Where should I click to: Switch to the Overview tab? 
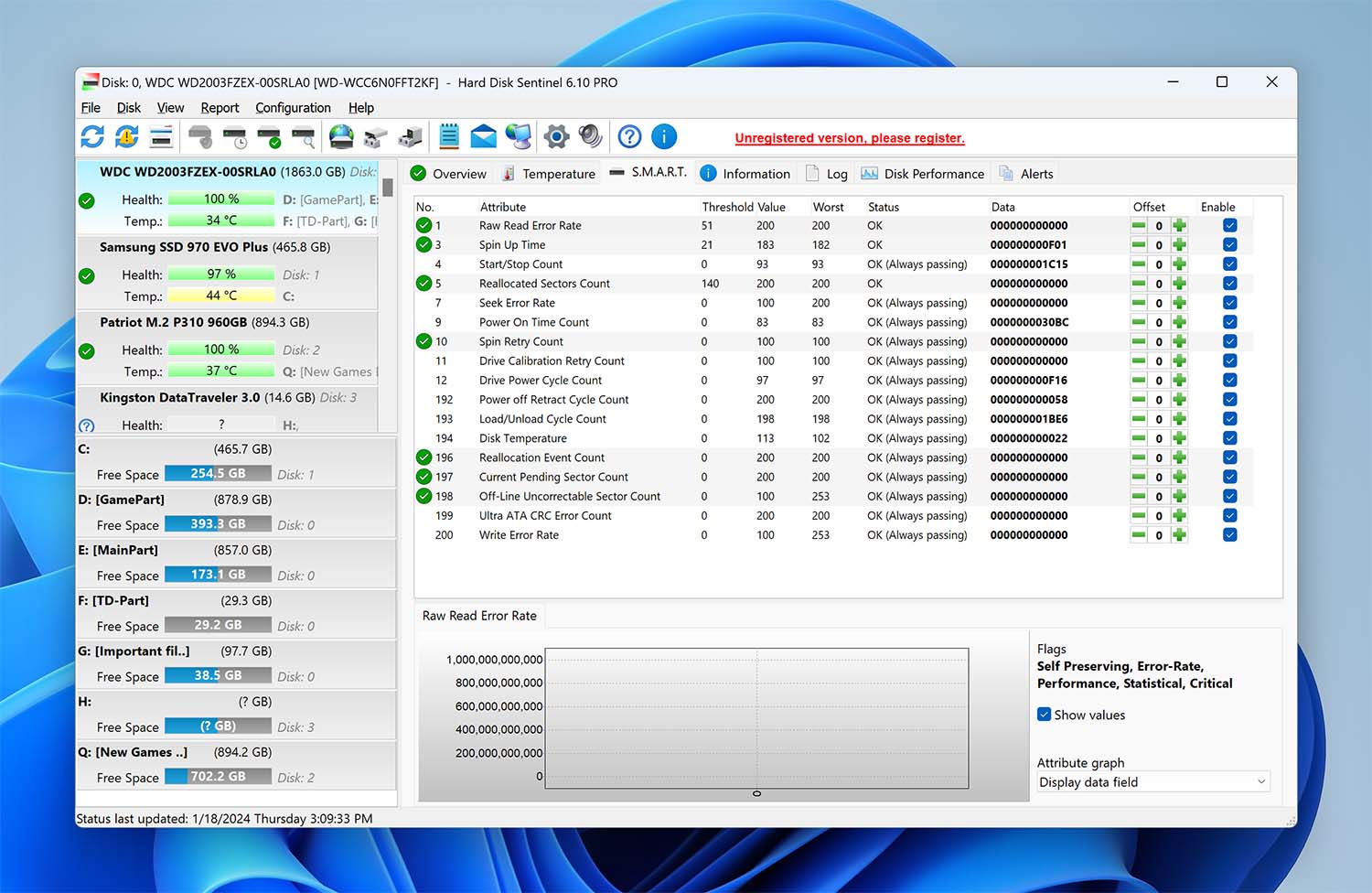pos(448,174)
